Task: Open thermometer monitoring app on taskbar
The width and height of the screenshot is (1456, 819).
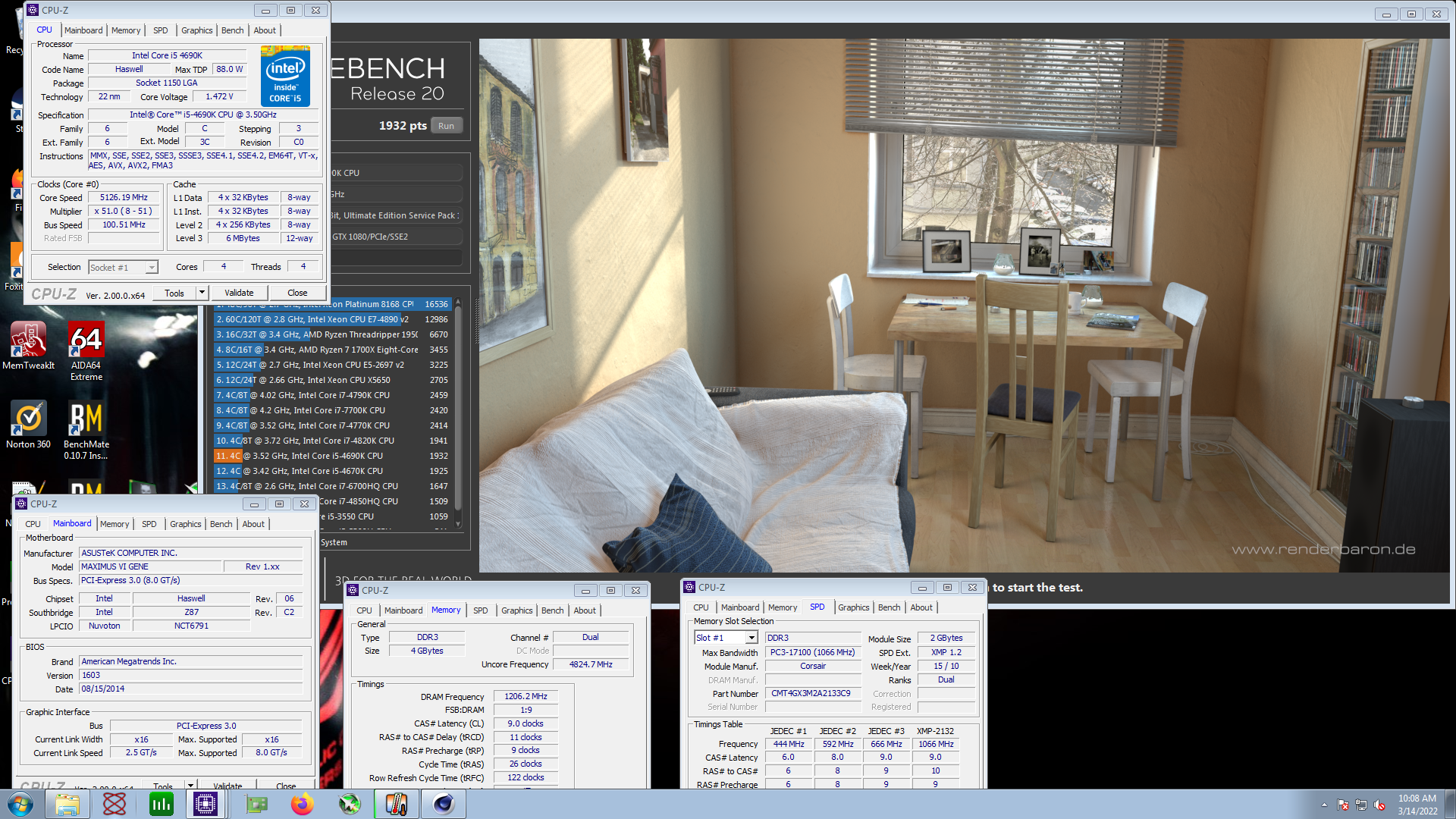Action: [397, 804]
